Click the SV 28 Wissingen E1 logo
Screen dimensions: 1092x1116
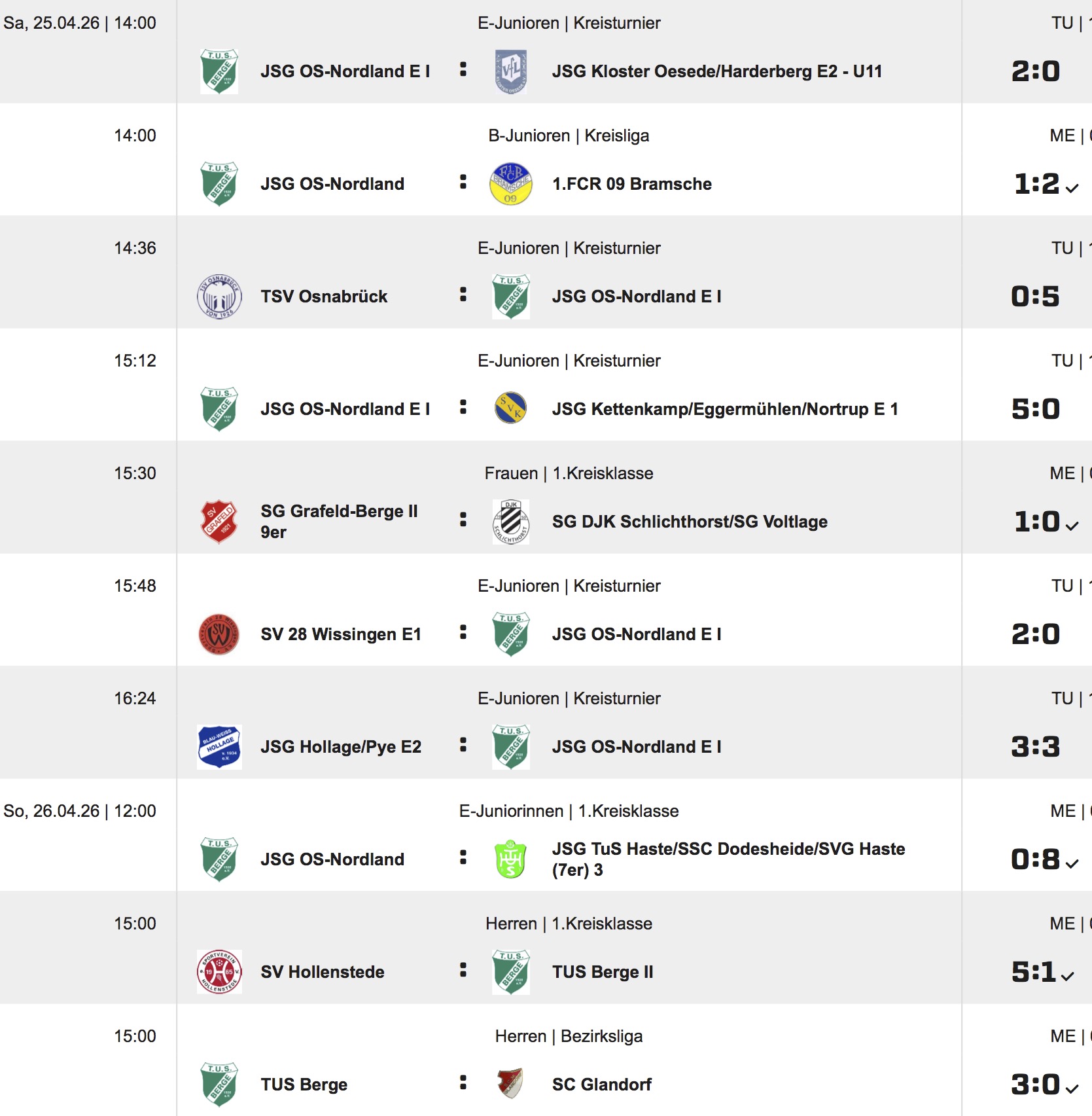pyautogui.click(x=219, y=634)
